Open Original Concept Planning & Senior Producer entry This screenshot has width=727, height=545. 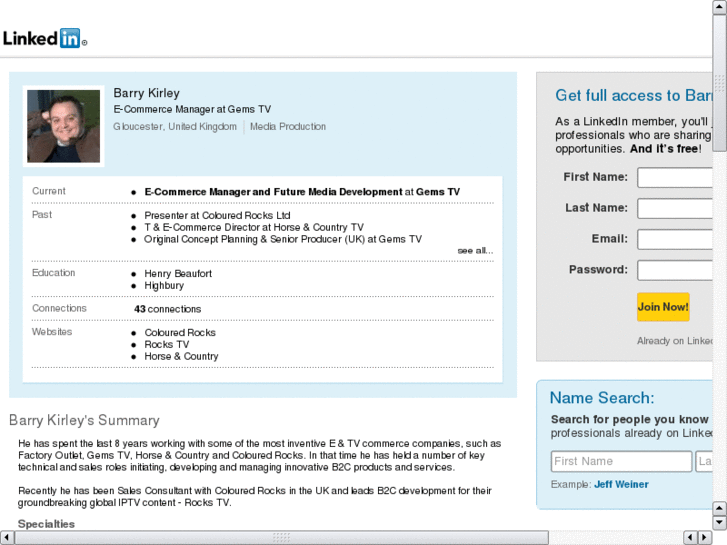click(283, 239)
